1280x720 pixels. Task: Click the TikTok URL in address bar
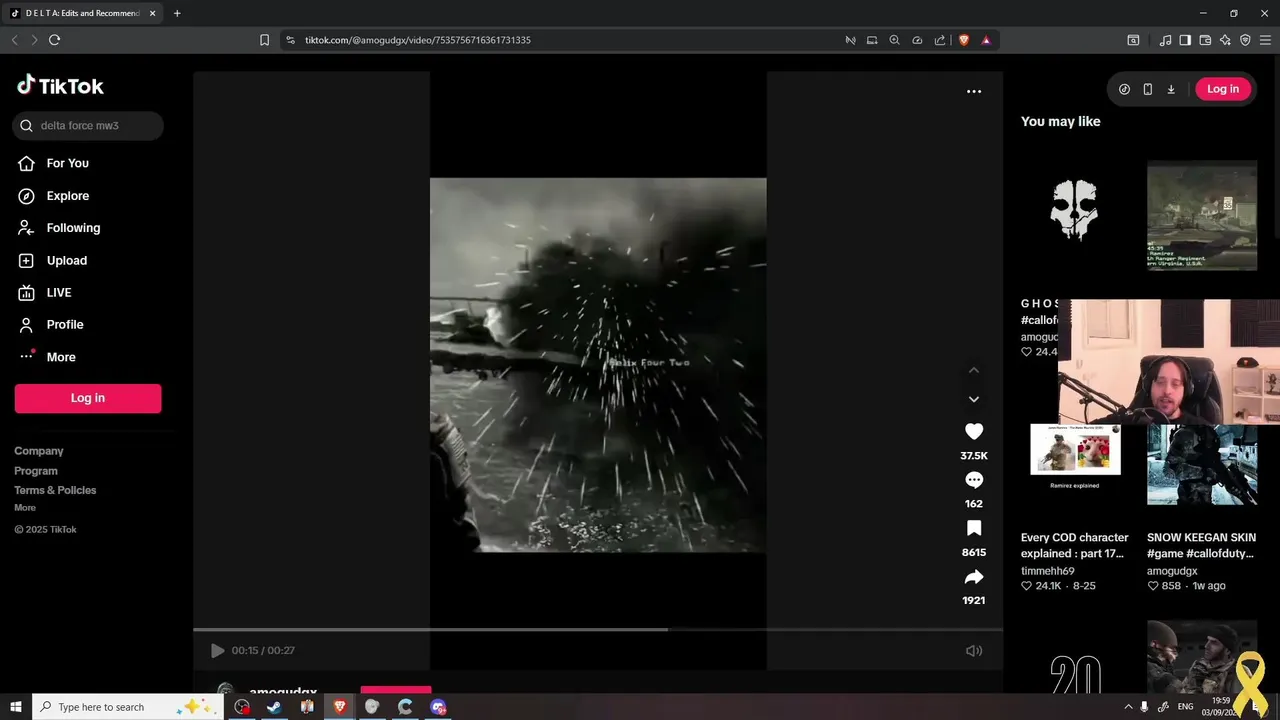[x=418, y=40]
